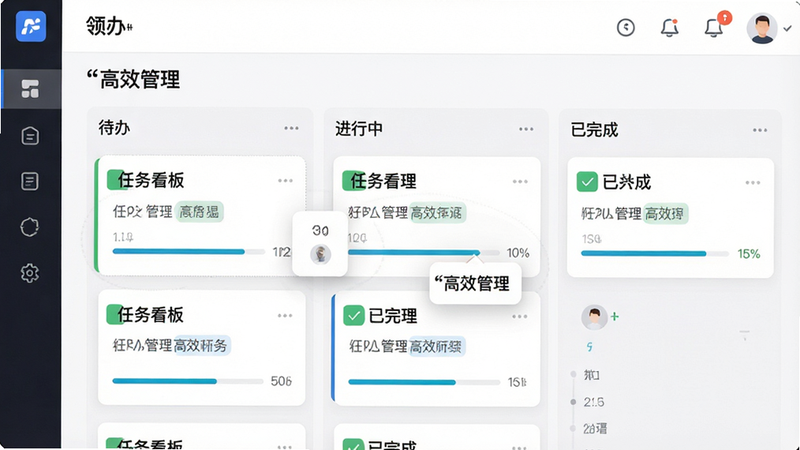Open the notes list icon in sidebar
800x450 pixels.
pos(30,181)
